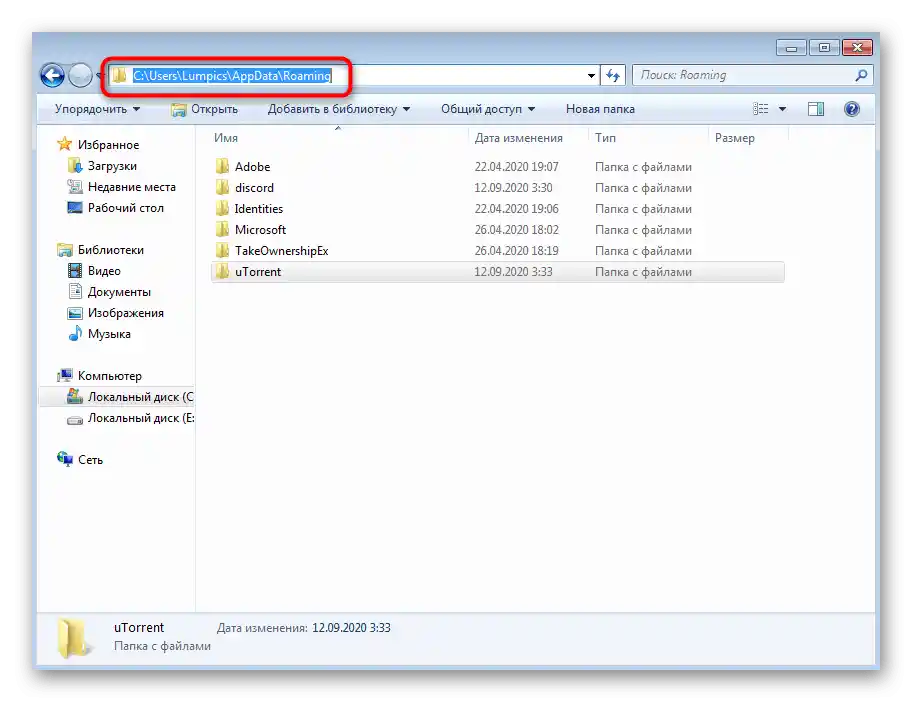Open the Видео library
Viewport: 912px width, 702px height.
coord(104,271)
